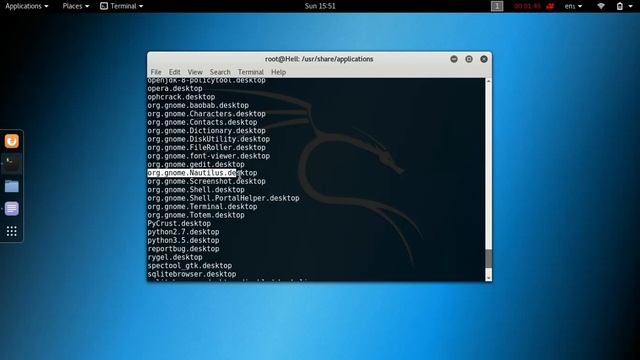
Task: Click the PyCrust.desktop line
Action: [x=179, y=223]
